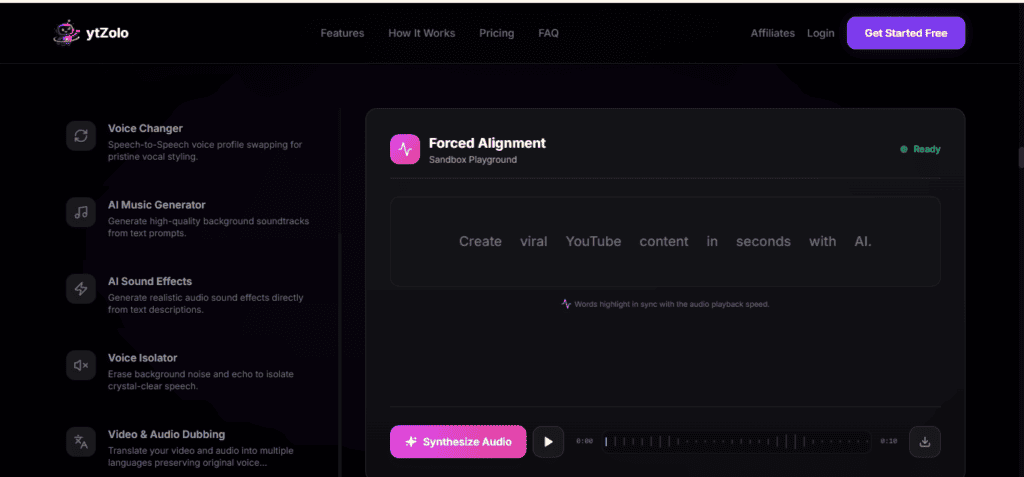Click the word "AI." in the sample sentence
Viewport: 1024px width, 477px height.
863,242
